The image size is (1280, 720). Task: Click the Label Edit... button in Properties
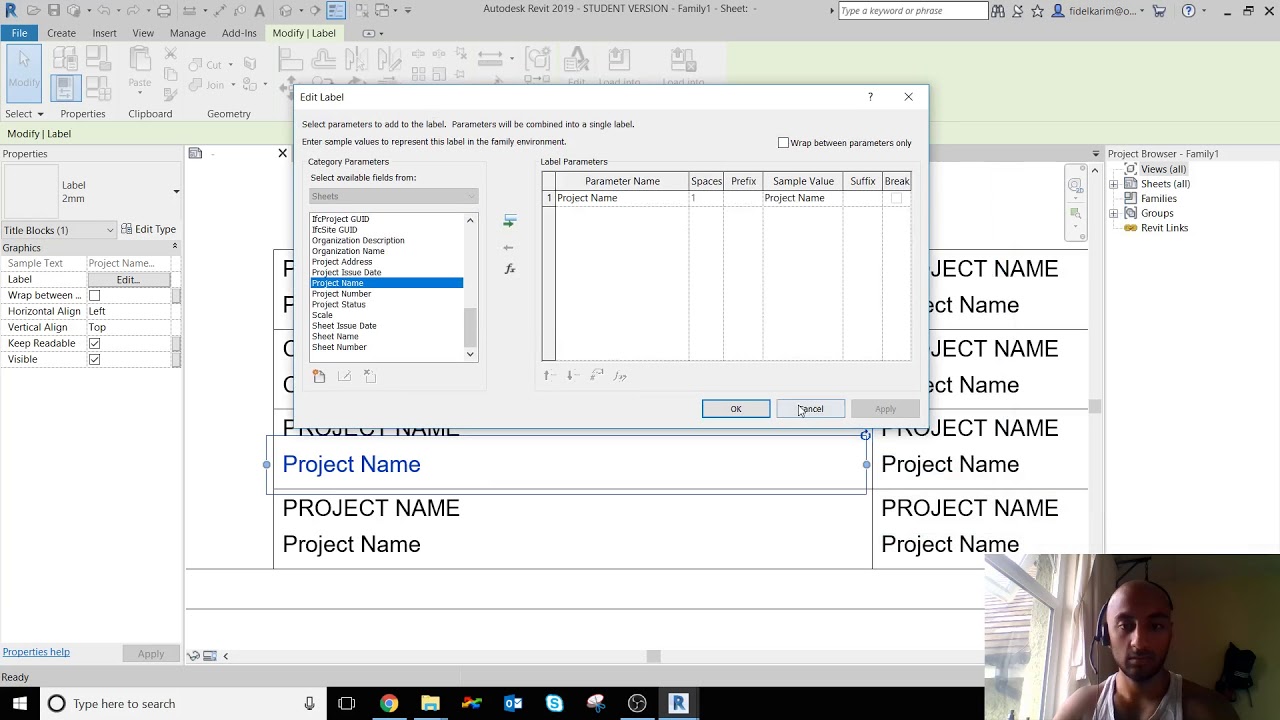click(x=128, y=280)
